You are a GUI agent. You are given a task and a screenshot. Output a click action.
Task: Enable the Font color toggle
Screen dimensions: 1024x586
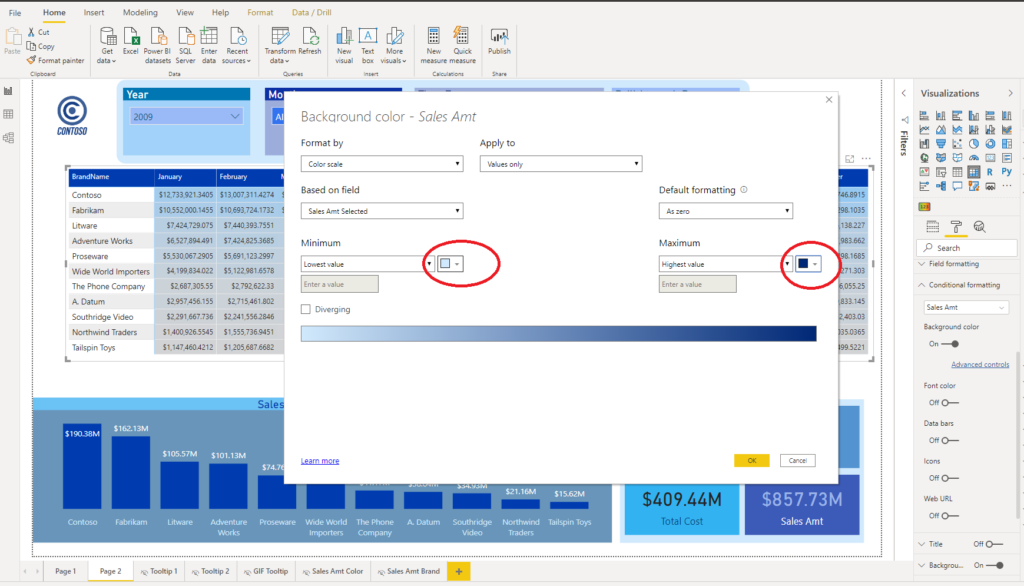(950, 402)
